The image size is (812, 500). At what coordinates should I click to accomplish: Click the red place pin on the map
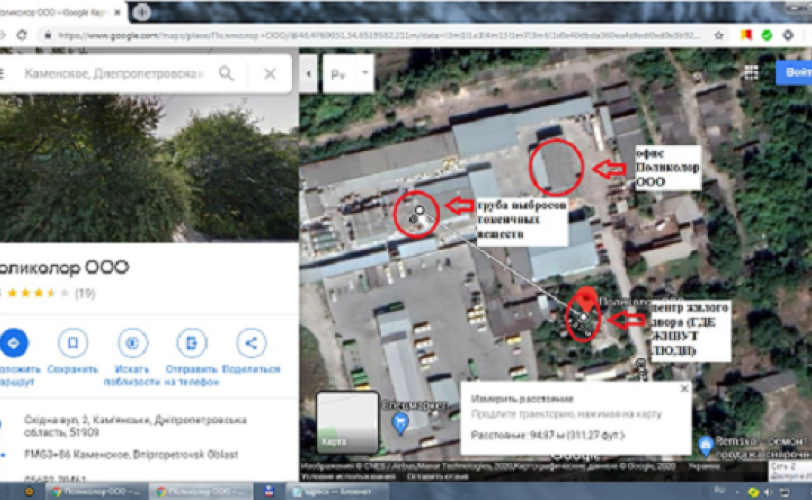pos(586,299)
